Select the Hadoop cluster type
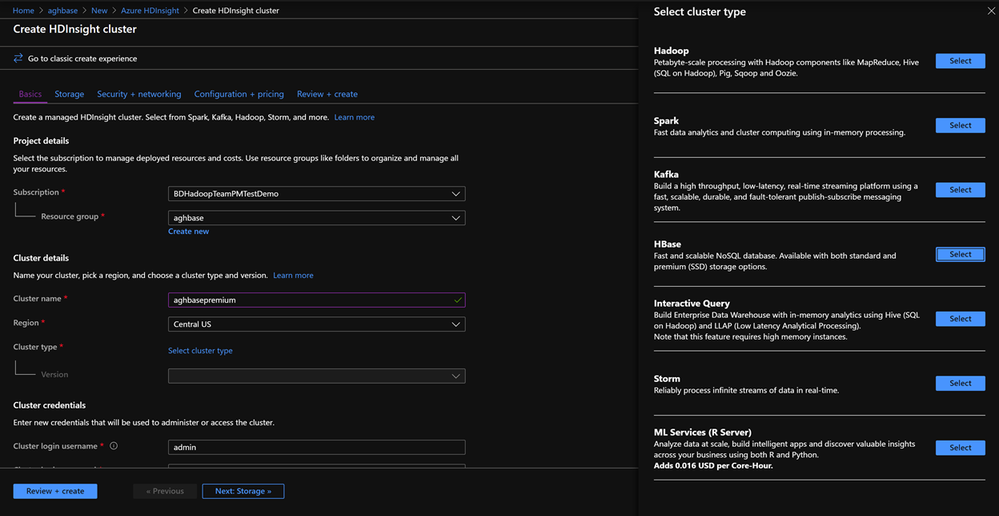This screenshot has width=999, height=516. (x=960, y=61)
